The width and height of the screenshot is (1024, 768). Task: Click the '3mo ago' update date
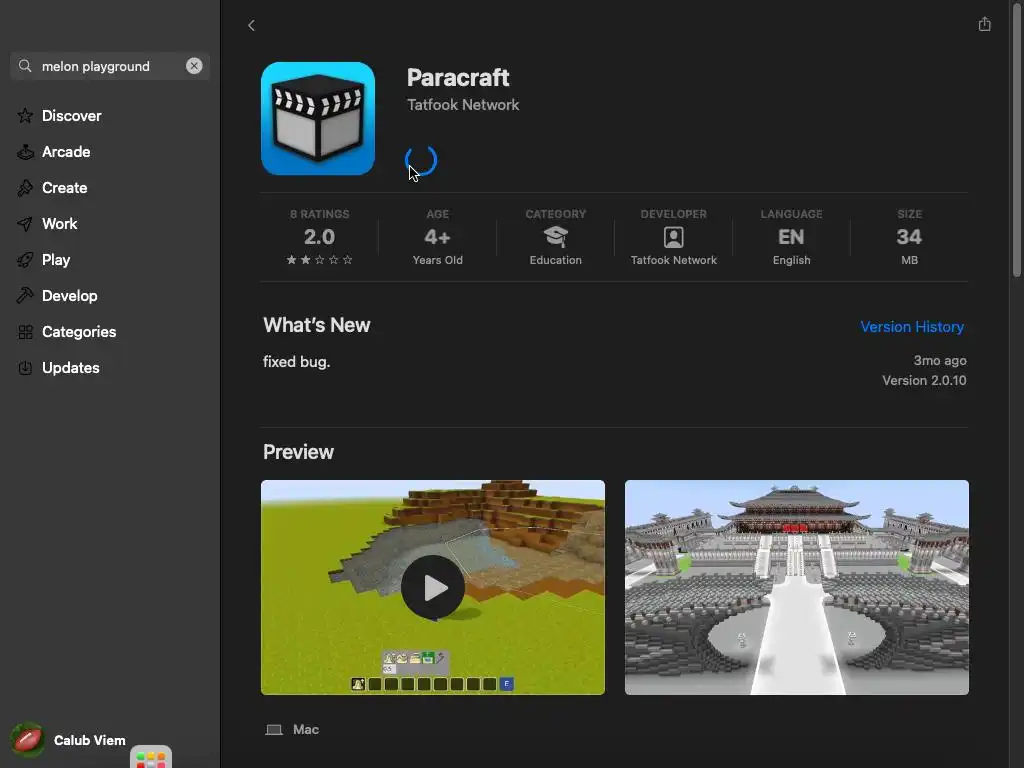tap(940, 360)
